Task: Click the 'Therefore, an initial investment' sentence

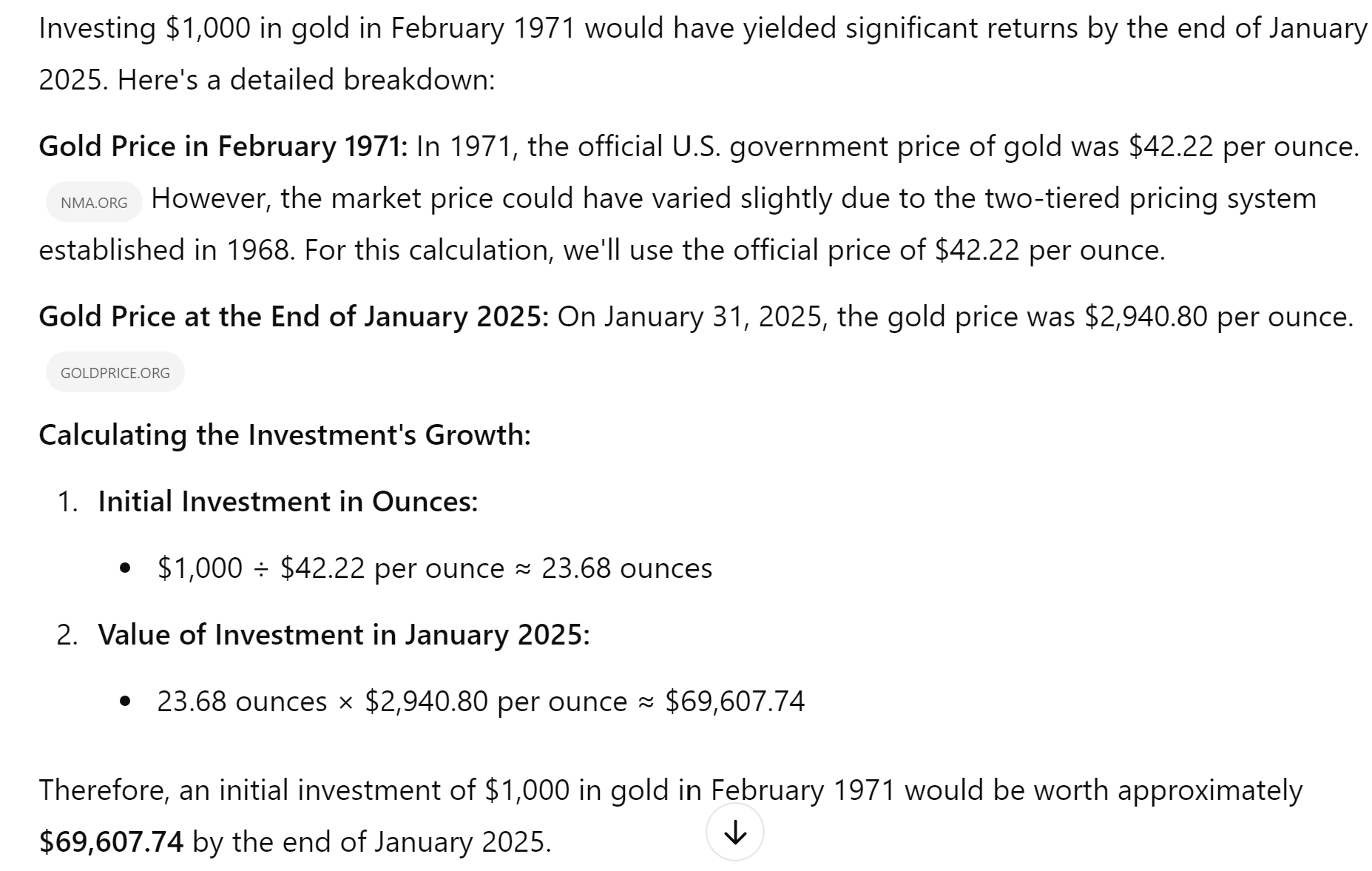Action: 670,816
